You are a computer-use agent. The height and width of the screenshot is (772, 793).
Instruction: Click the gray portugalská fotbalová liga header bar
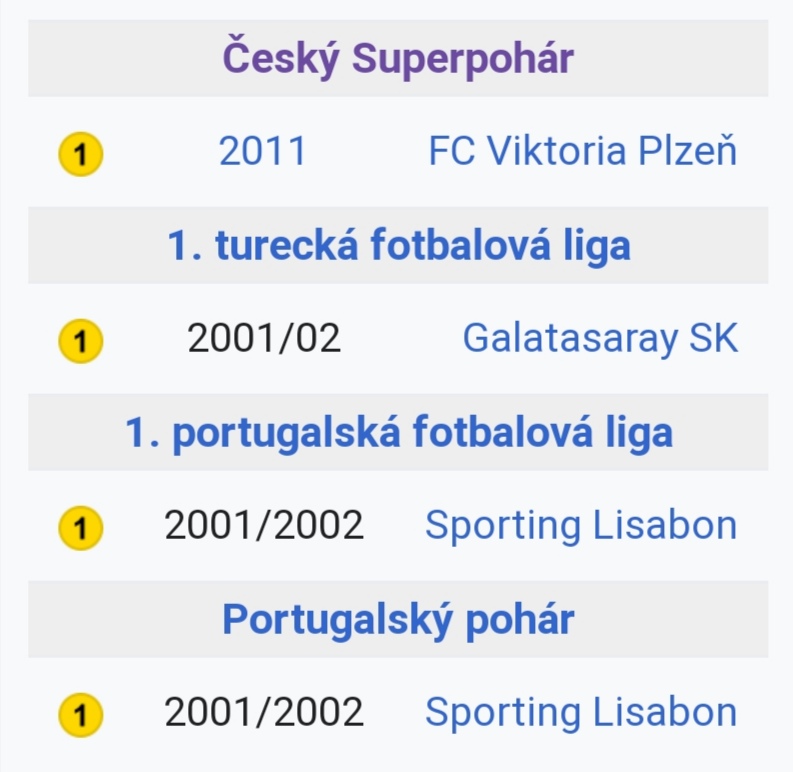[398, 432]
